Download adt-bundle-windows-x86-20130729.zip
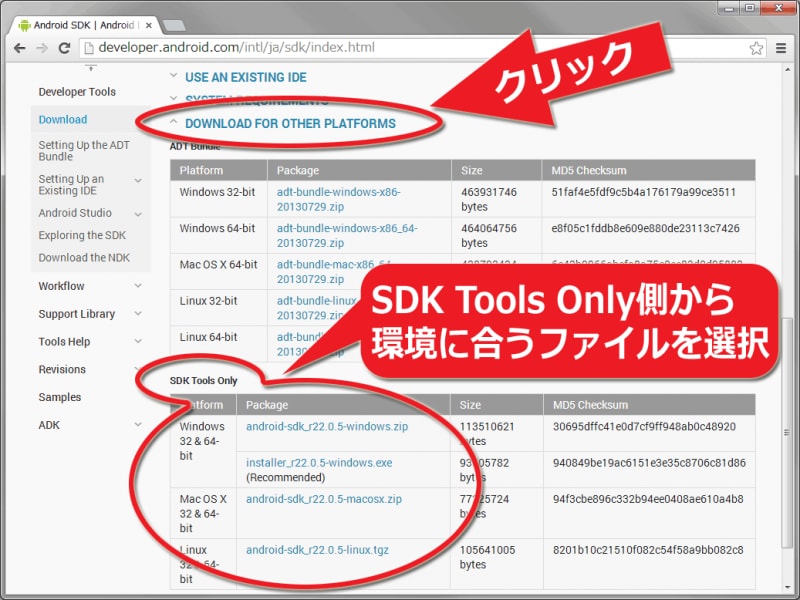The height and width of the screenshot is (600, 800). pos(333,195)
